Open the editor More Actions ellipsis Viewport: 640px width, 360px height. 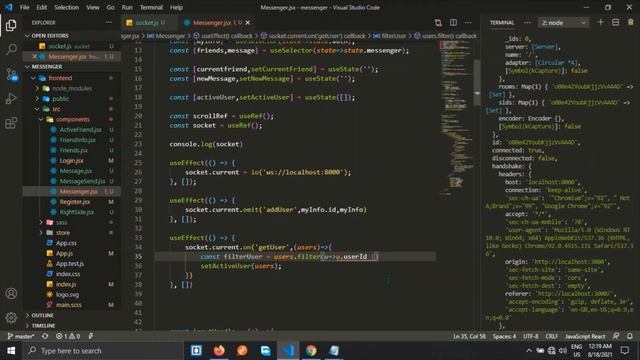coord(468,22)
